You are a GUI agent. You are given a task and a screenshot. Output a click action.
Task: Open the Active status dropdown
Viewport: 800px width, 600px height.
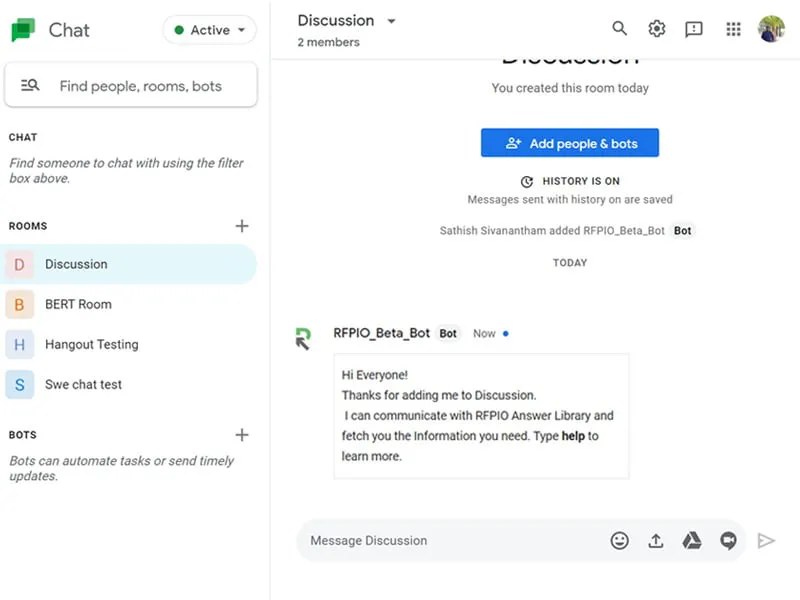pos(208,30)
